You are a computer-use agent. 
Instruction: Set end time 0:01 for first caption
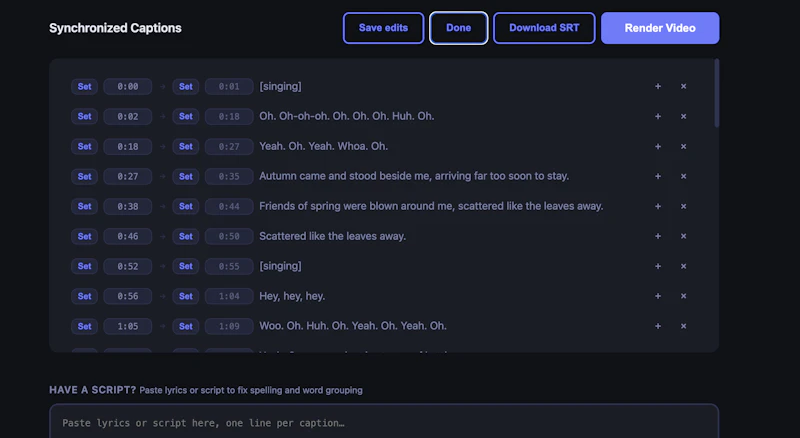click(x=186, y=86)
